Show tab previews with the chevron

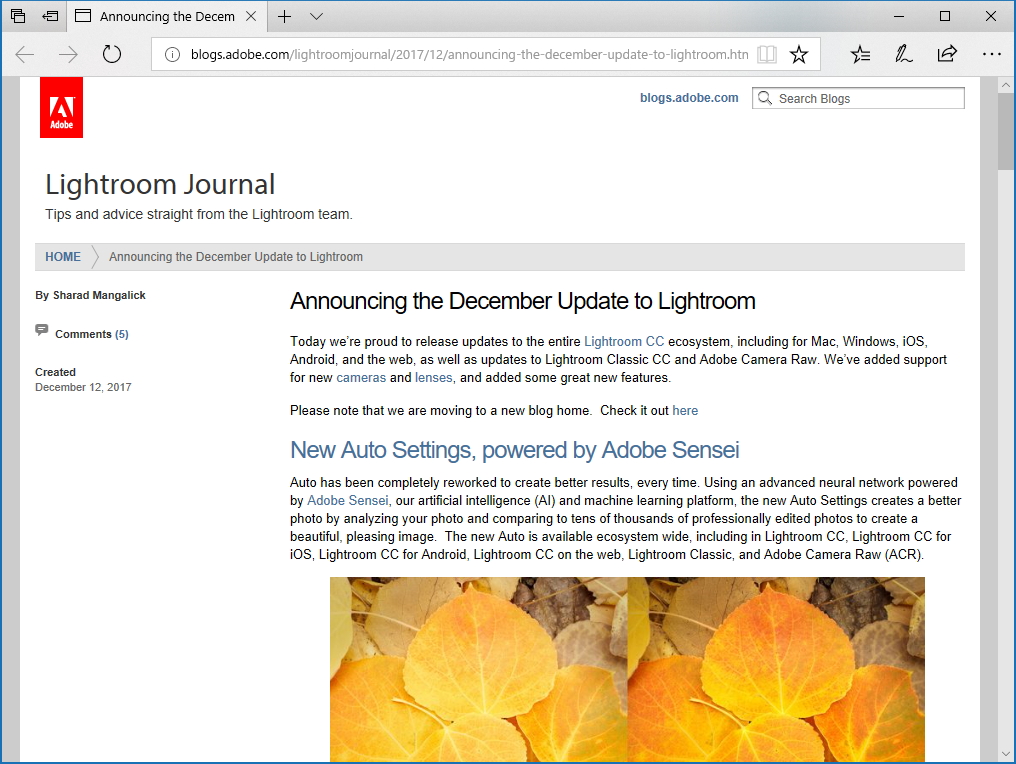(316, 16)
